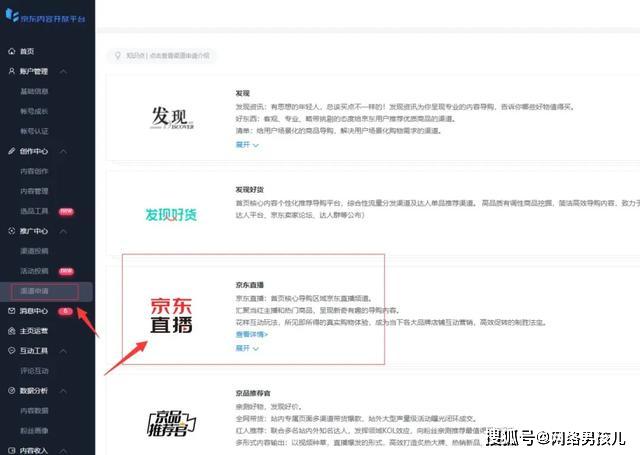Expand the 发现 channel card with 展开
The width and height of the screenshot is (640, 455).
(x=247, y=145)
